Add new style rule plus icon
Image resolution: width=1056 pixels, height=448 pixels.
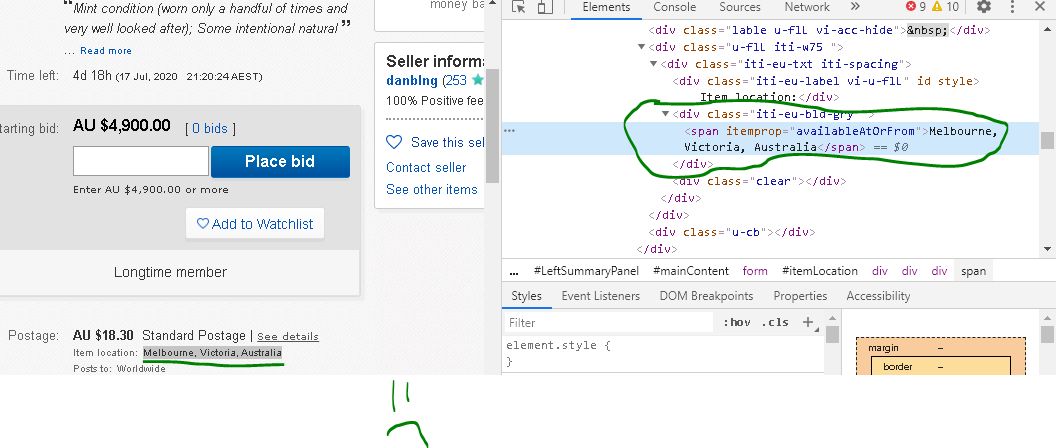point(807,322)
